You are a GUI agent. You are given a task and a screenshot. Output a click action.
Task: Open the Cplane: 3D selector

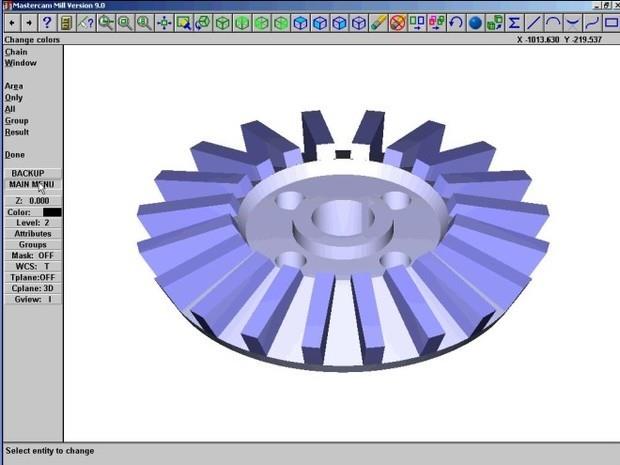[x=32, y=288]
